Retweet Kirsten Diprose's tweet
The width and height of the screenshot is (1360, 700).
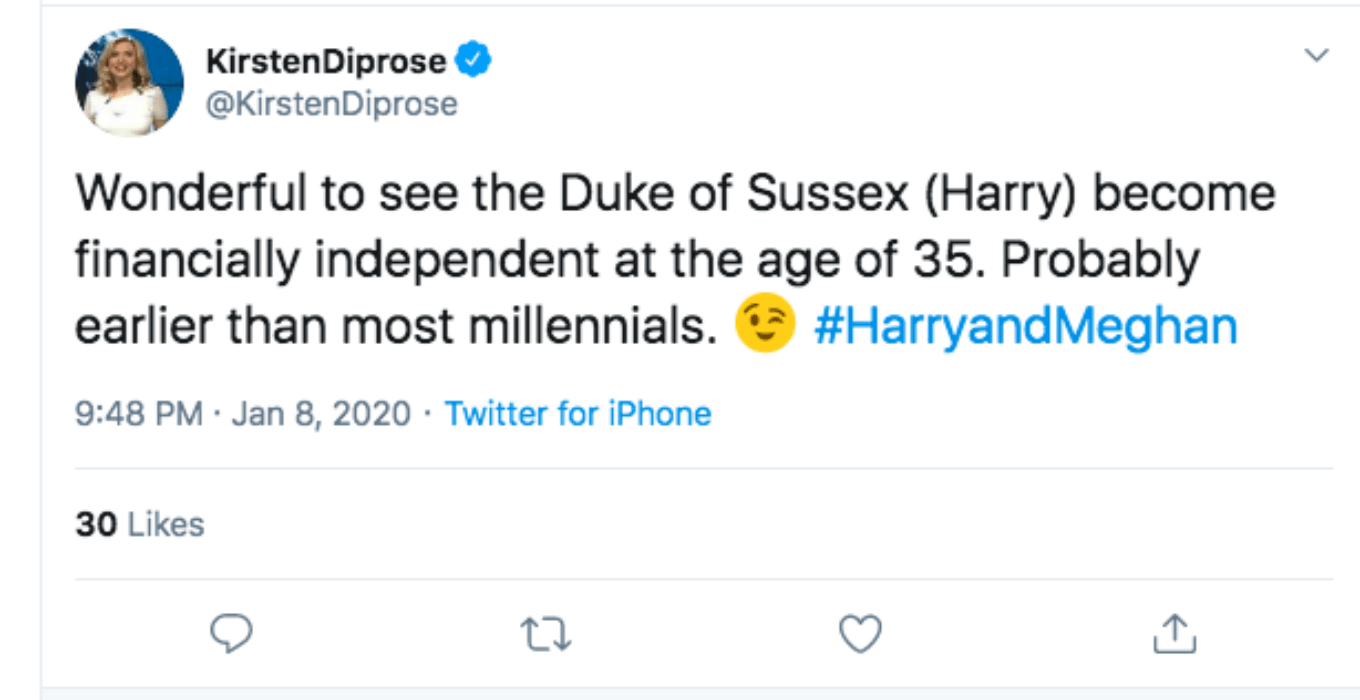pos(546,633)
